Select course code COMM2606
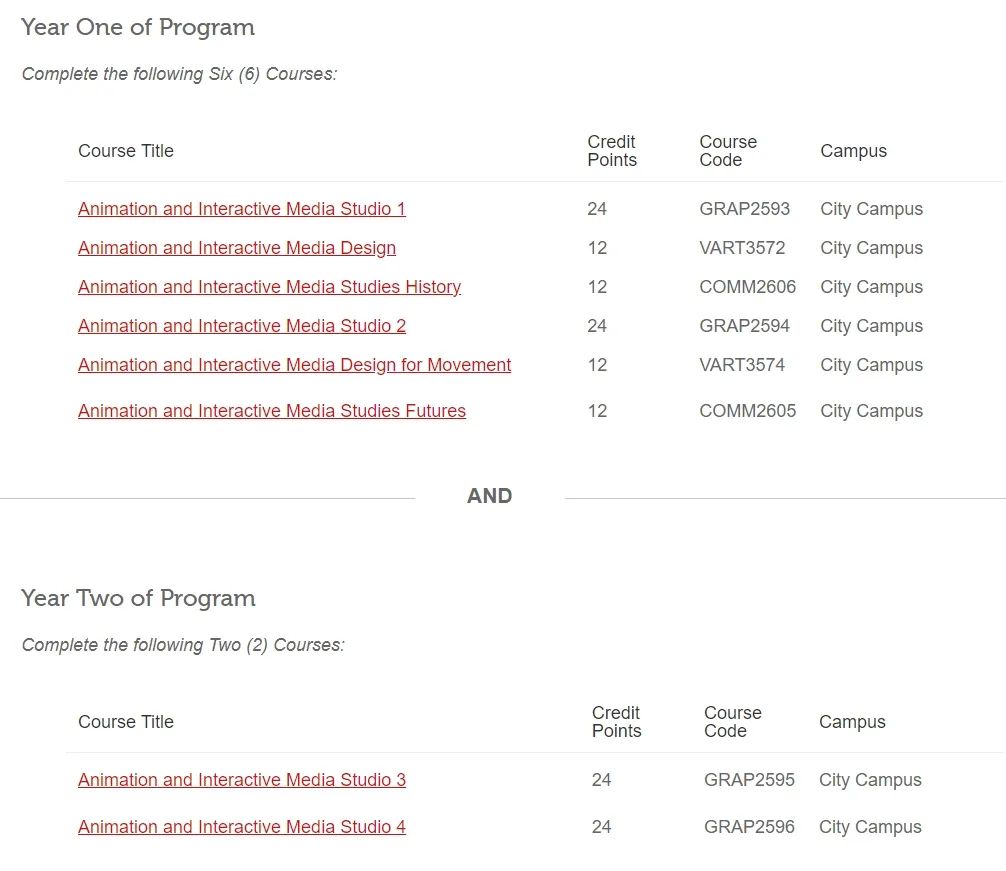 point(747,287)
